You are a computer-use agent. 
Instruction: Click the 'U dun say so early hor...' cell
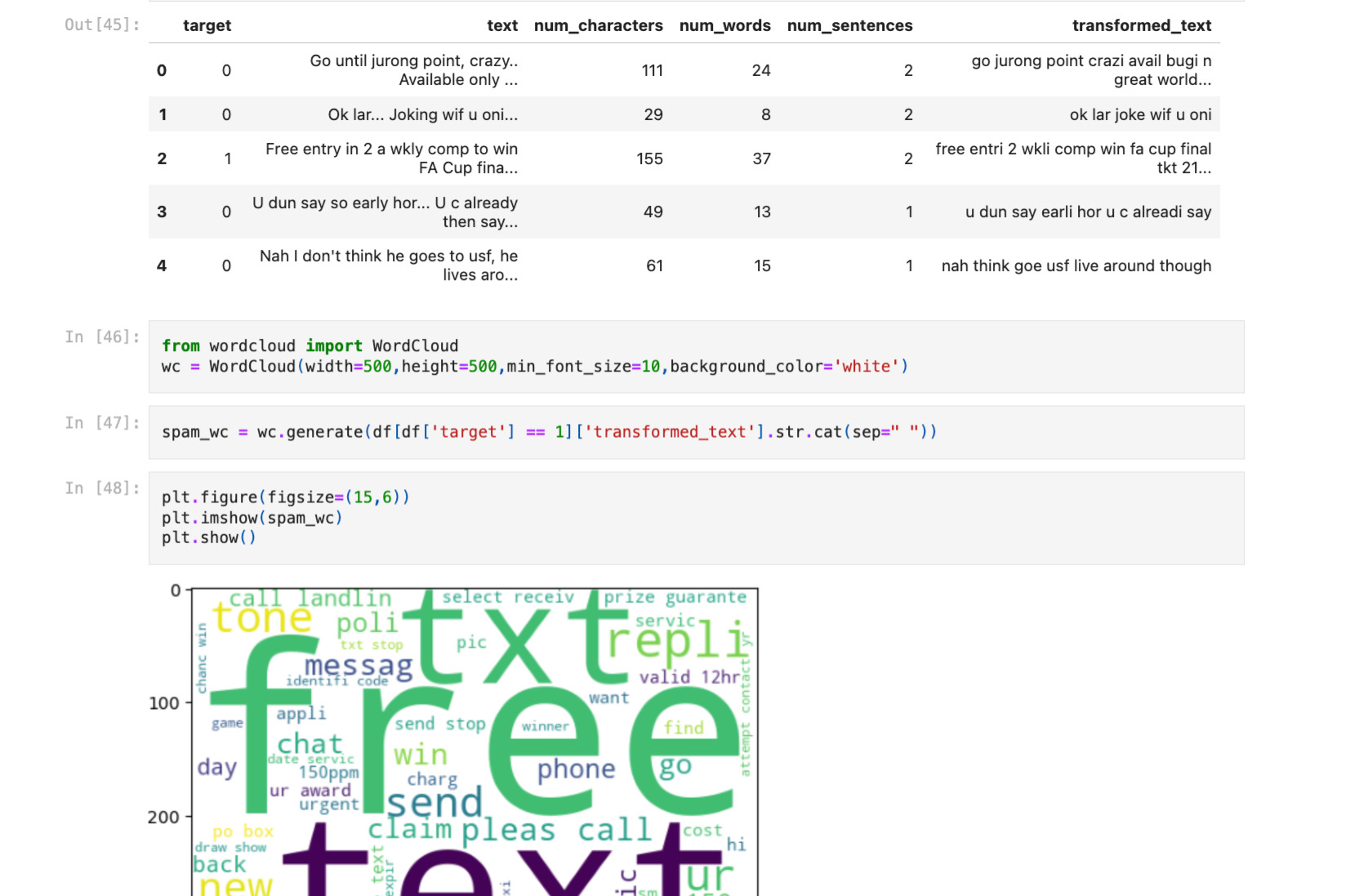(385, 212)
